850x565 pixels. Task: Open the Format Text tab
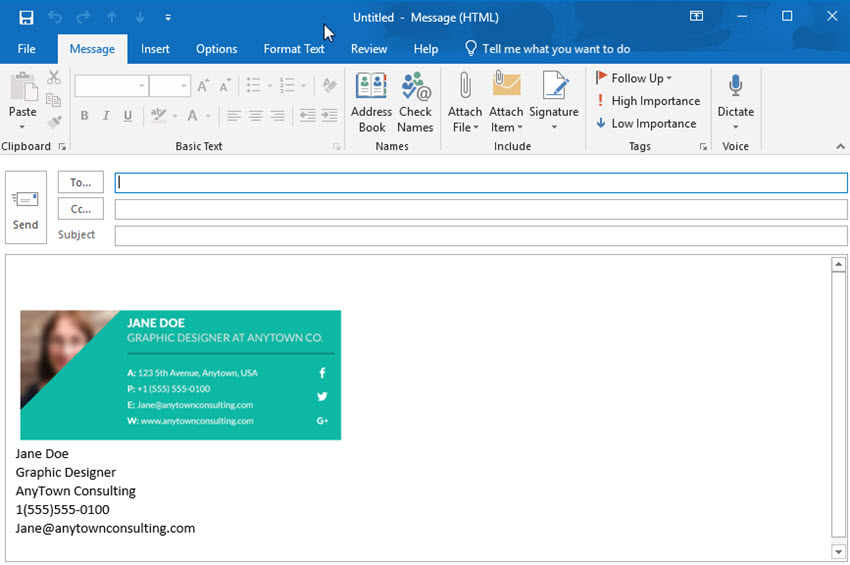pyautogui.click(x=294, y=49)
